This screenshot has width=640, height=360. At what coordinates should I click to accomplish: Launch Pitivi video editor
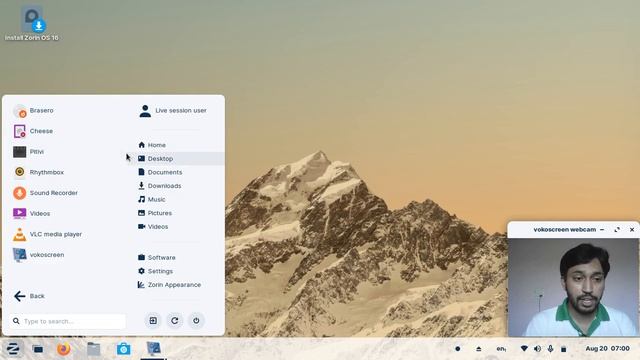pos(29,152)
